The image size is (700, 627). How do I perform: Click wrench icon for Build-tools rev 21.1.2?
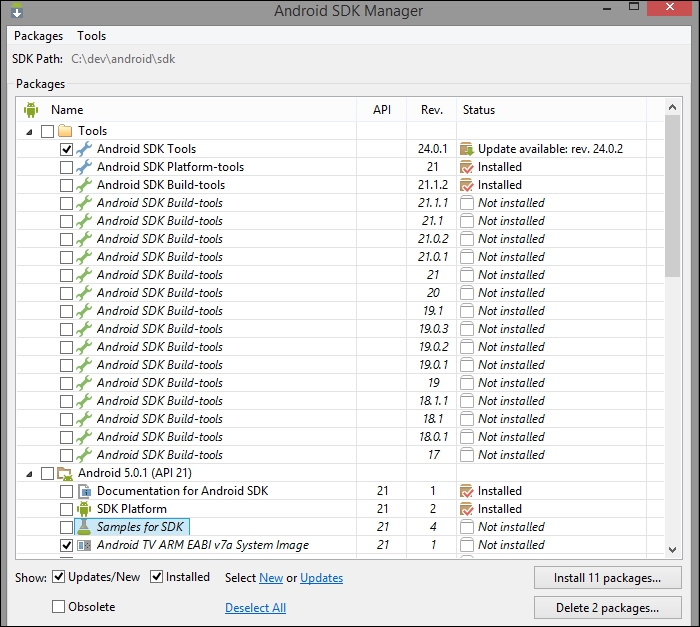click(x=84, y=185)
